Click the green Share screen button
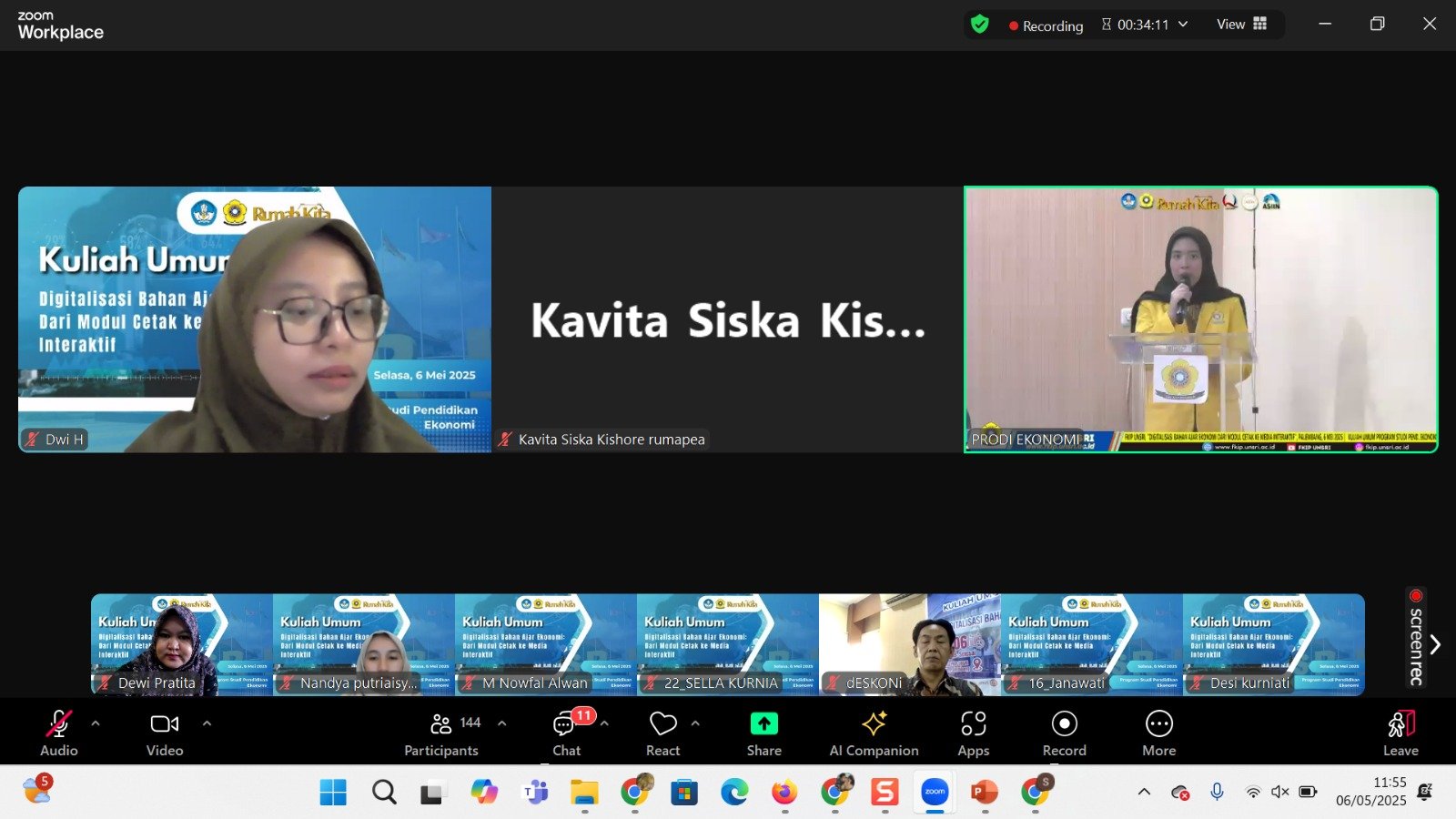Viewport: 1456px width, 819px height. point(763,733)
